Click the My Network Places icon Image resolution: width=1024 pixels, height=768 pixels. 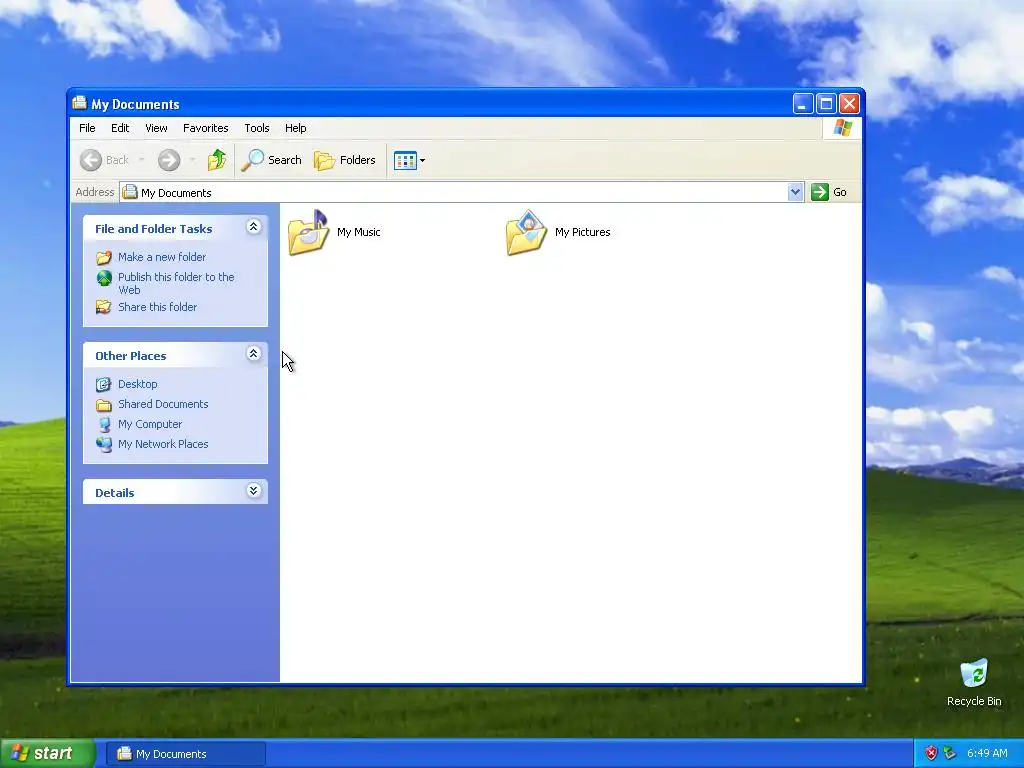tap(104, 445)
